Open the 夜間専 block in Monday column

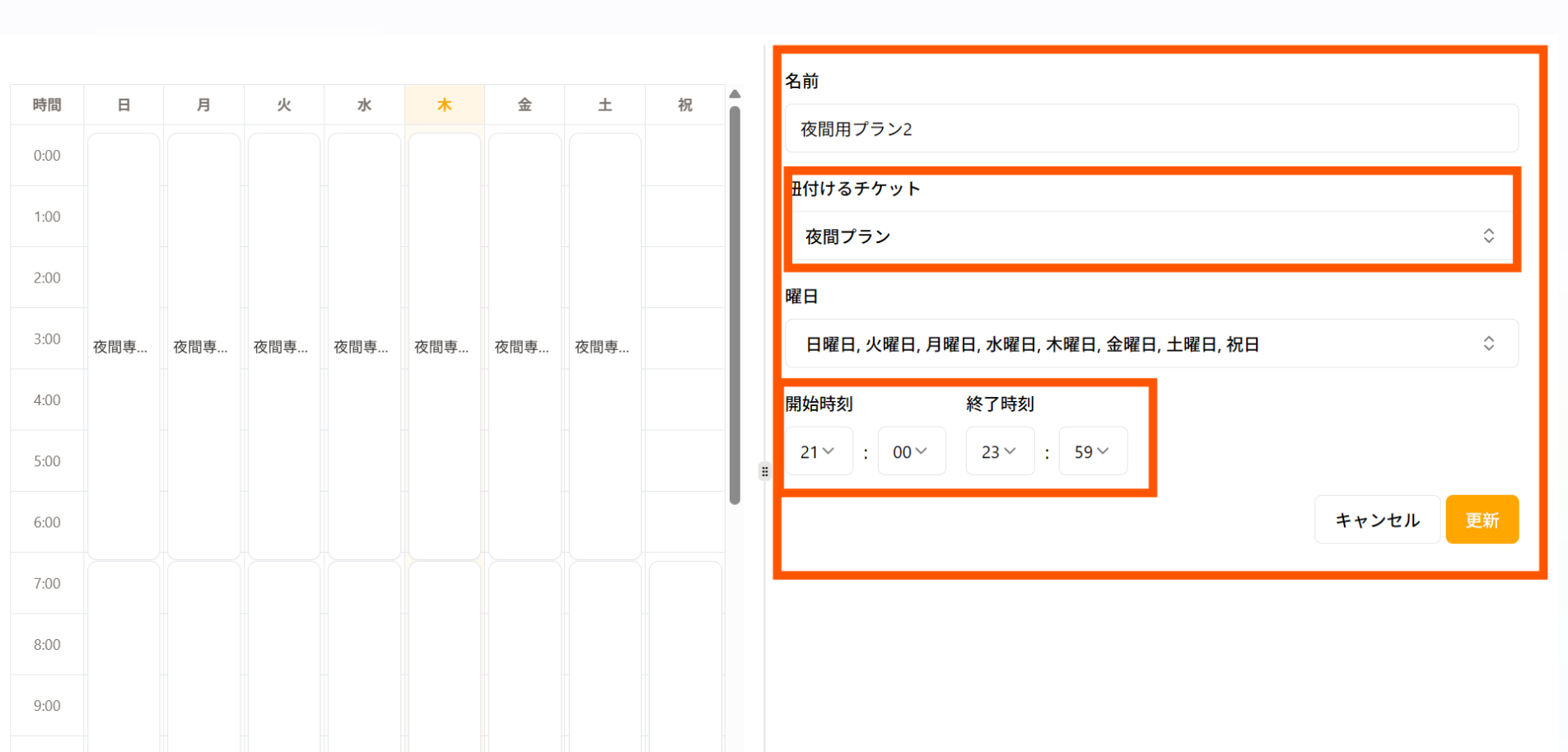tap(203, 347)
